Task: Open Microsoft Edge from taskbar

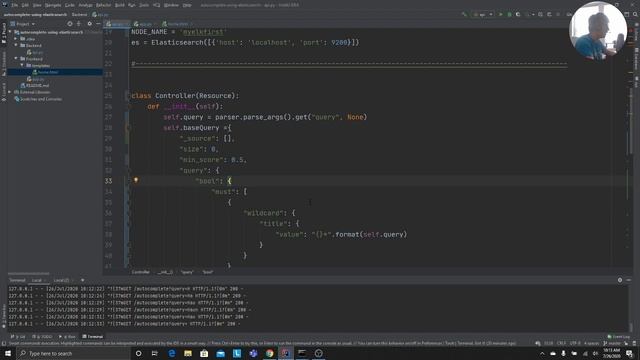Action: point(171,353)
